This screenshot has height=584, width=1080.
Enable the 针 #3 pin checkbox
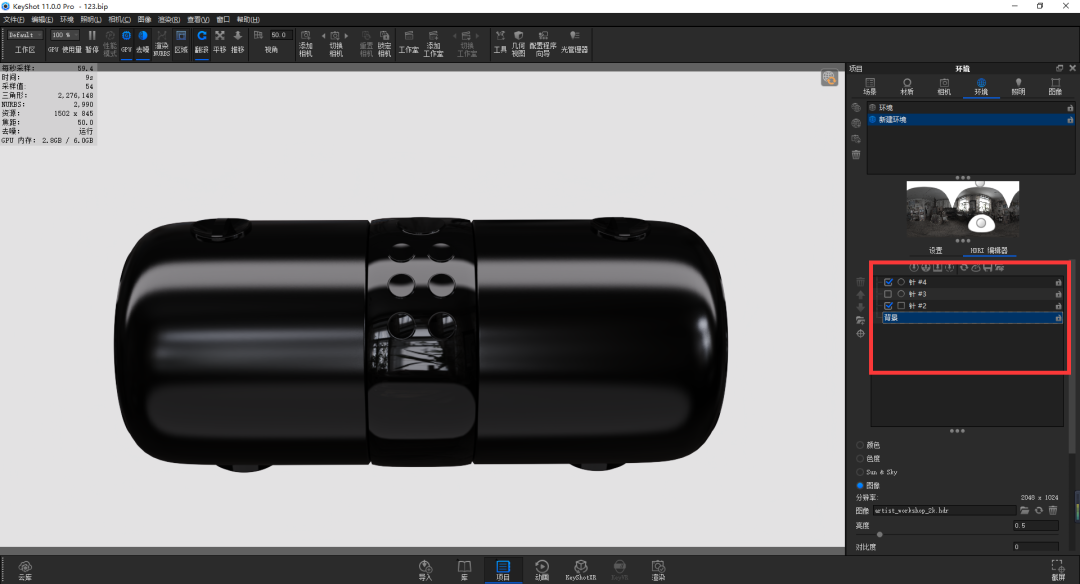tap(889, 294)
